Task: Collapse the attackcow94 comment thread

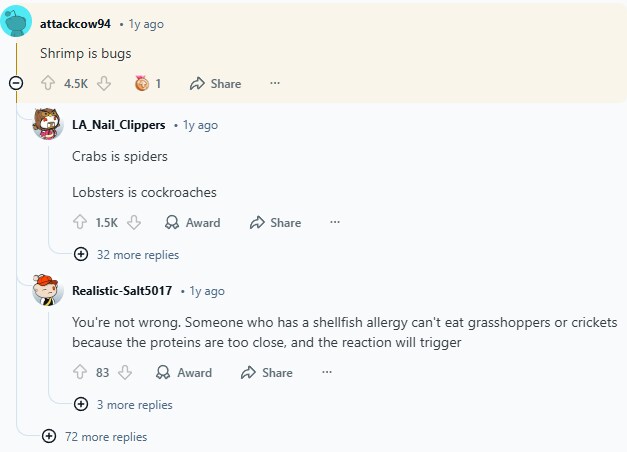Action: [x=16, y=84]
